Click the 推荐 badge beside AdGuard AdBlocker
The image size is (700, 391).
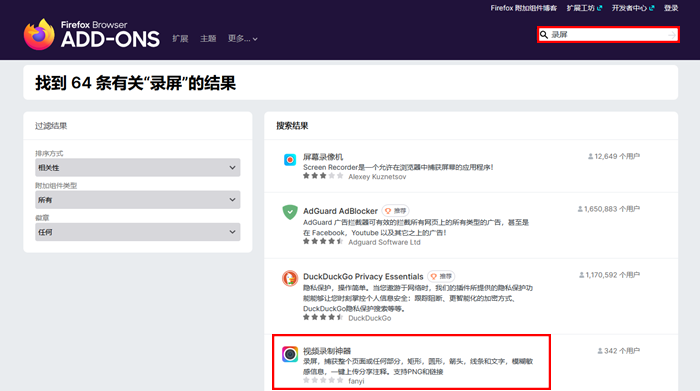pyautogui.click(x=396, y=211)
